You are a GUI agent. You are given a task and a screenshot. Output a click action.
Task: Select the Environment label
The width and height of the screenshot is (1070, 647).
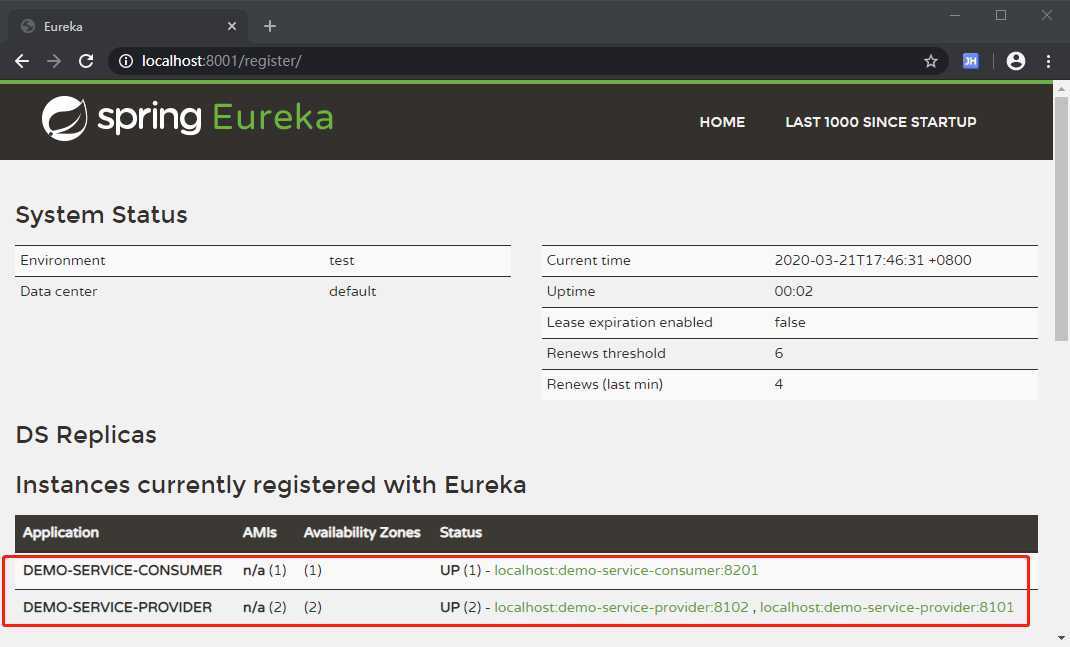[x=63, y=260]
